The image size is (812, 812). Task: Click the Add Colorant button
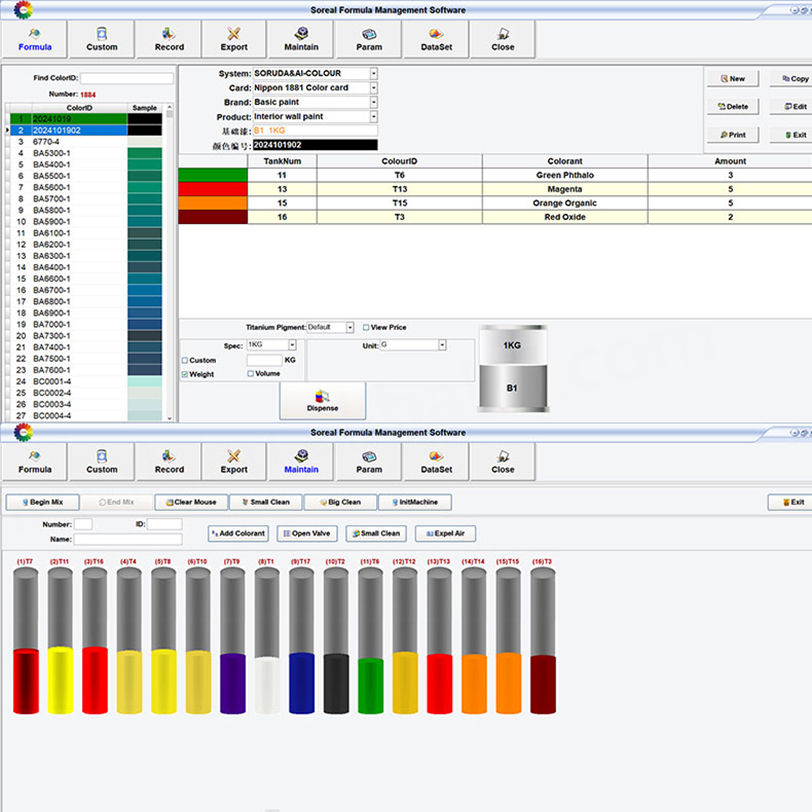[x=239, y=534]
